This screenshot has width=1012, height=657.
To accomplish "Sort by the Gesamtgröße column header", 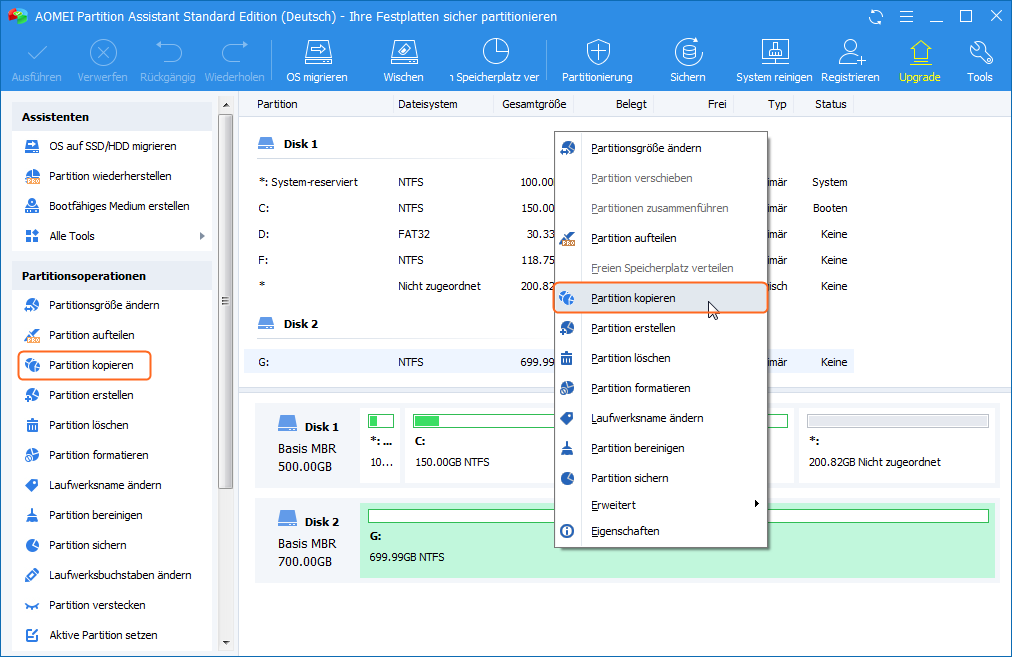I will pyautogui.click(x=534, y=104).
